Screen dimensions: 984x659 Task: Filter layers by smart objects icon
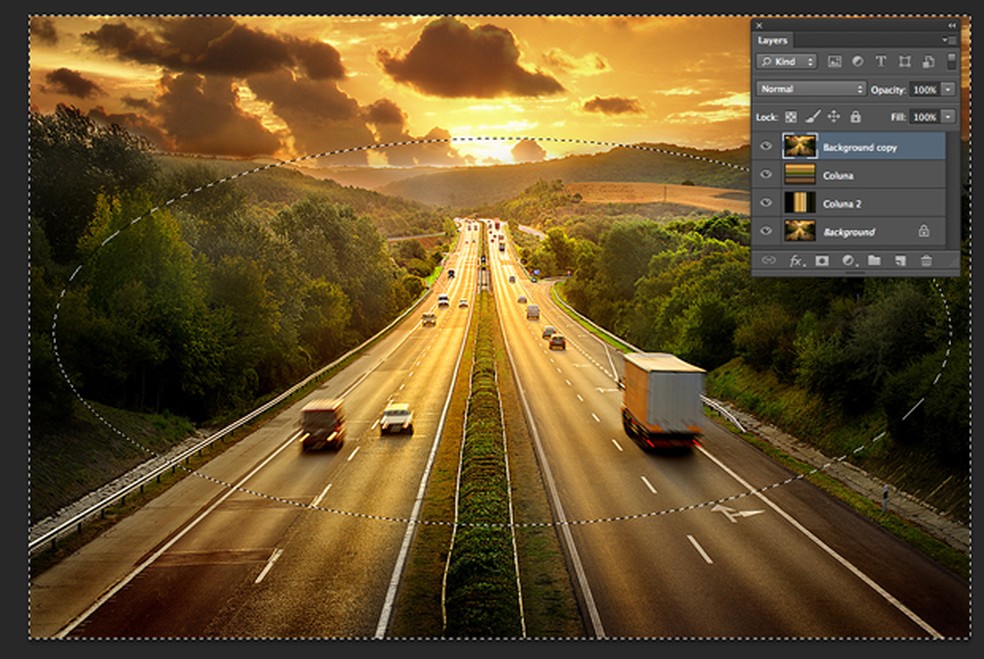[x=928, y=62]
